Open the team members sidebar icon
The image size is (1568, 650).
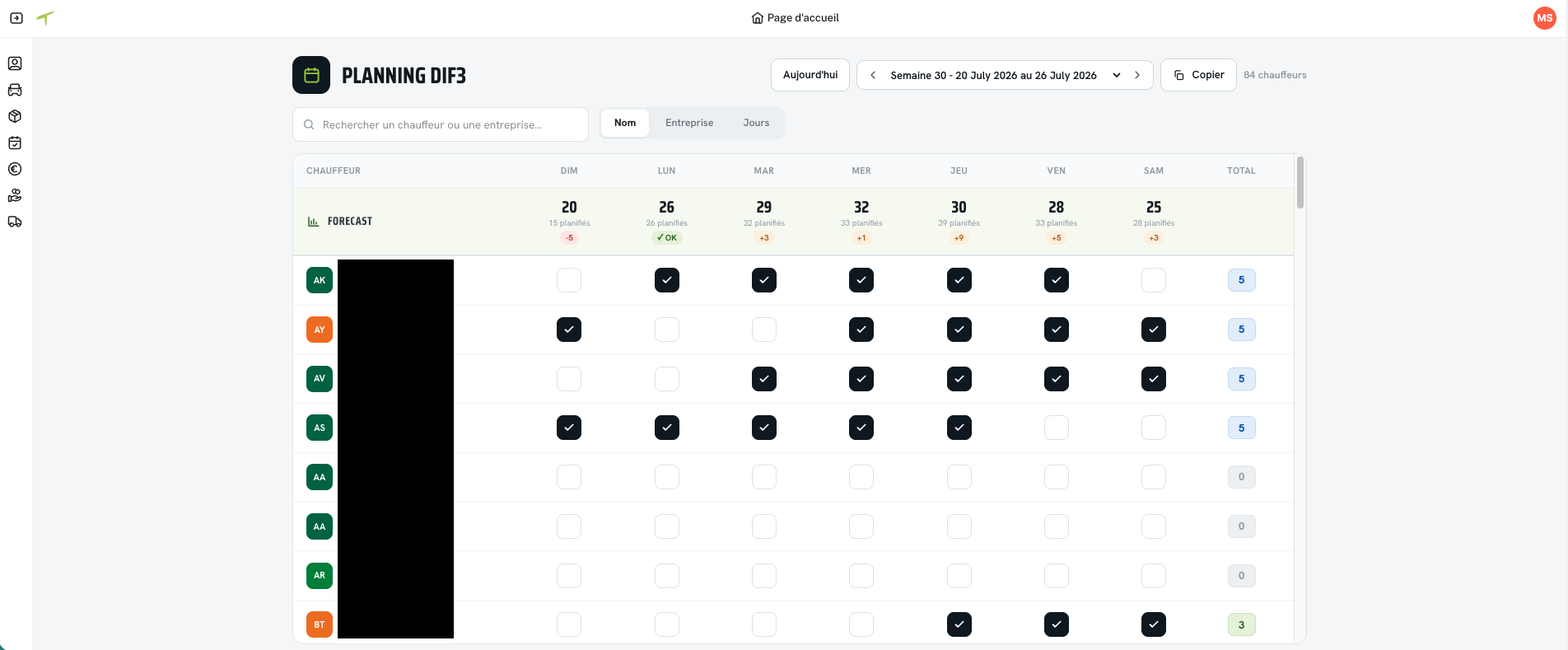[x=15, y=195]
